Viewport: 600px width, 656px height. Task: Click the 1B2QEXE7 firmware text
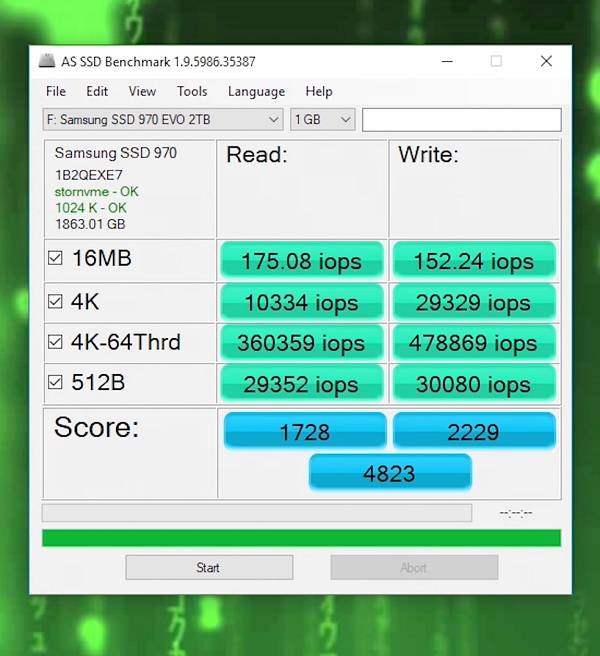(x=89, y=175)
